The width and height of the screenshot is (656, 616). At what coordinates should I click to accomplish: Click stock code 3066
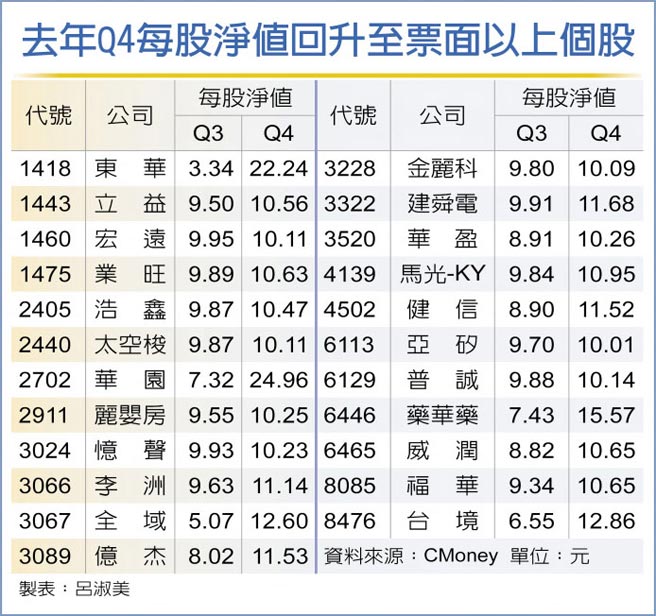pos(45,486)
